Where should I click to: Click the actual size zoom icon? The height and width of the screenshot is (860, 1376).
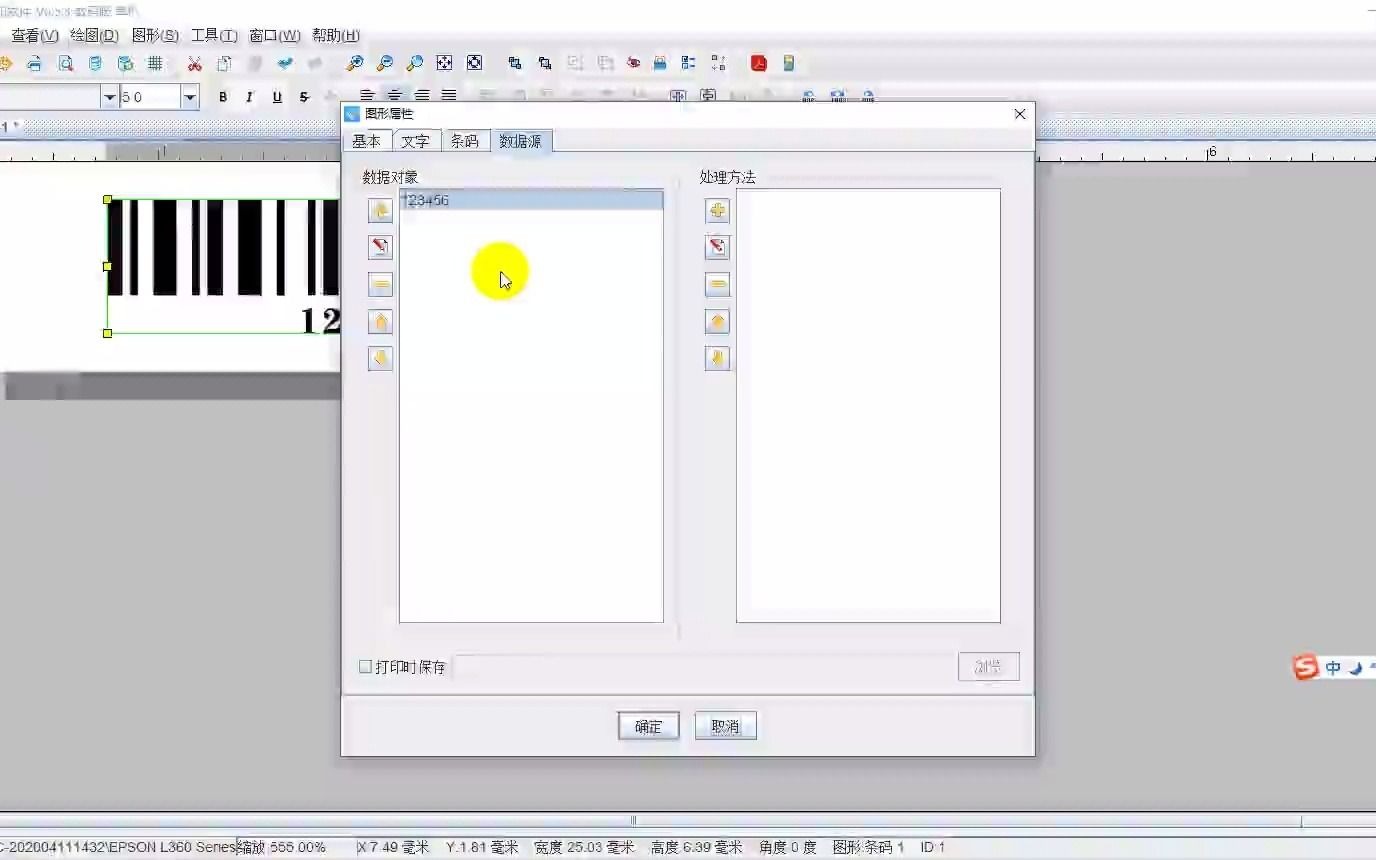pyautogui.click(x=474, y=63)
